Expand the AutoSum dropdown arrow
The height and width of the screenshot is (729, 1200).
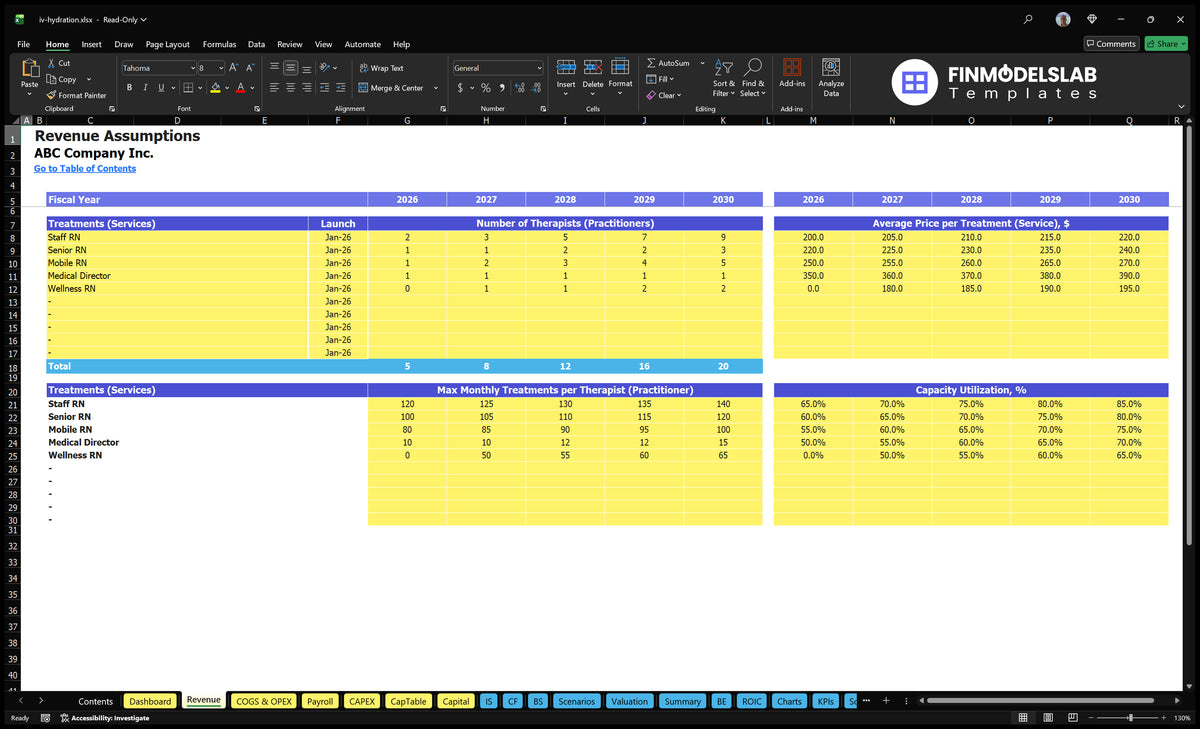(702, 63)
